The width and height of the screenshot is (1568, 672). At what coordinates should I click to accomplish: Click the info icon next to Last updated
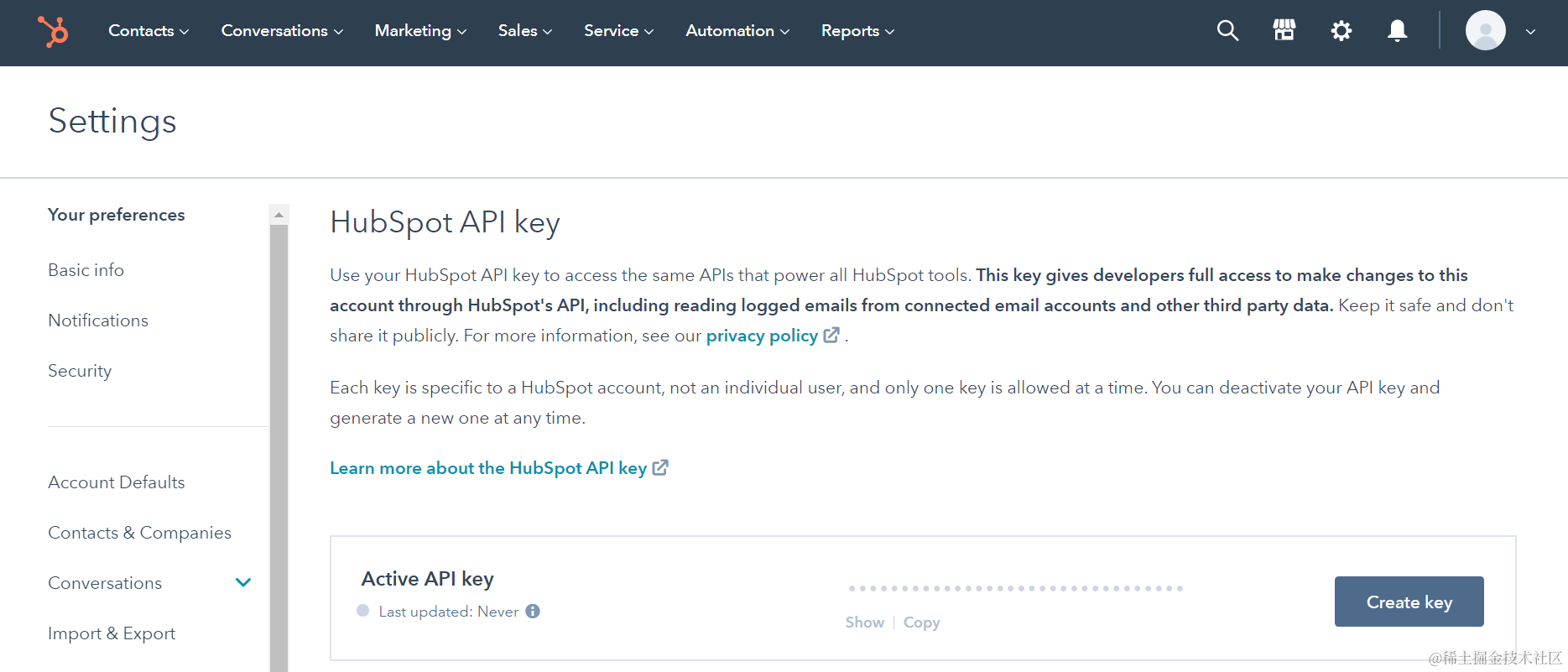click(x=533, y=612)
